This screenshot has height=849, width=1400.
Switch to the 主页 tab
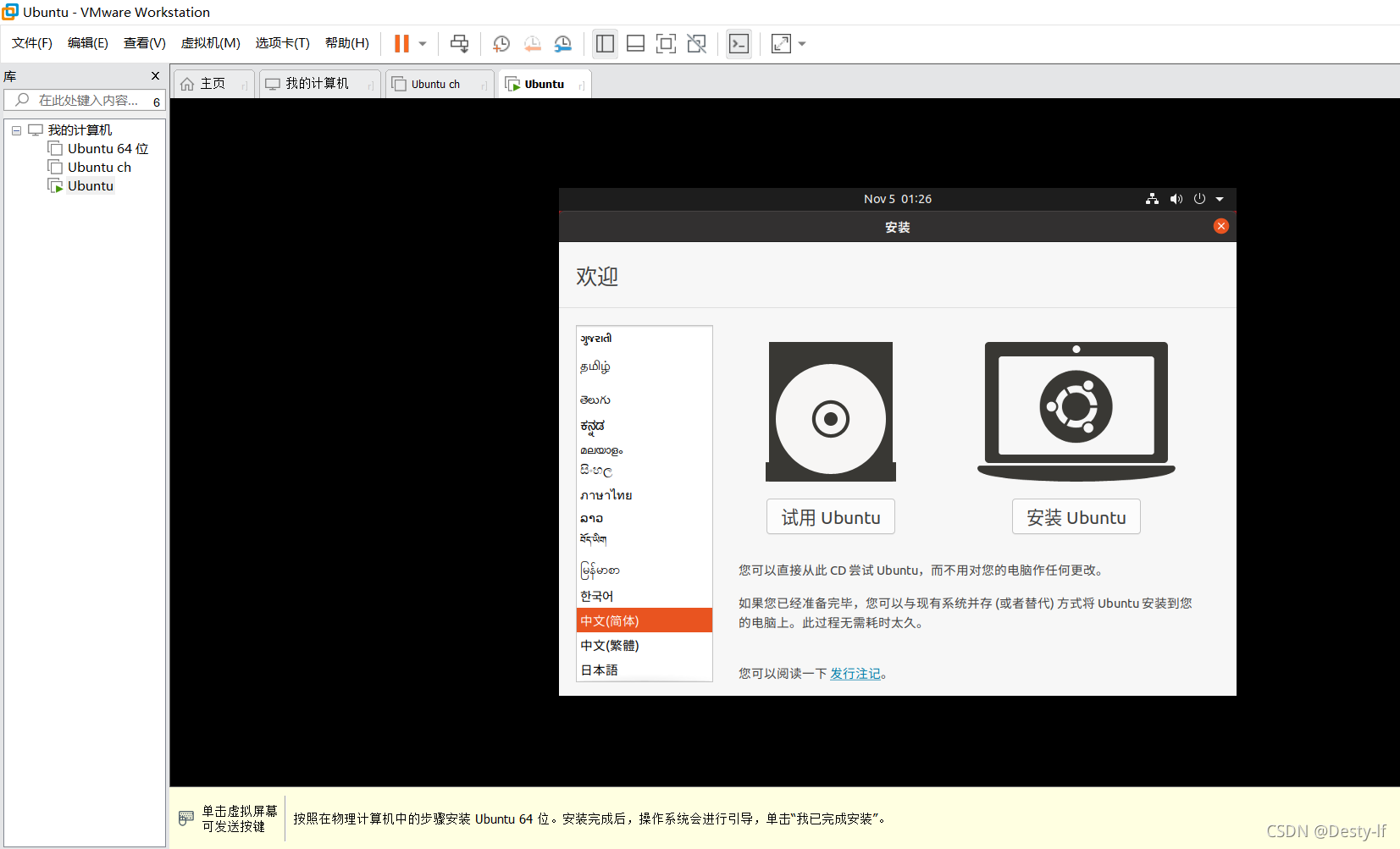tap(213, 84)
